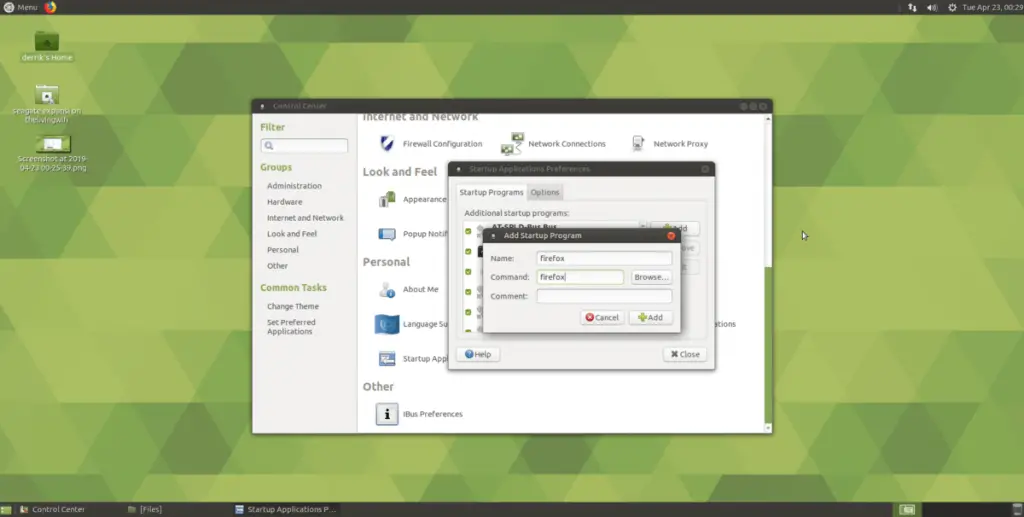Click the Control Center vertical scrollbar
This screenshot has height=517, width=1024.
point(768,273)
